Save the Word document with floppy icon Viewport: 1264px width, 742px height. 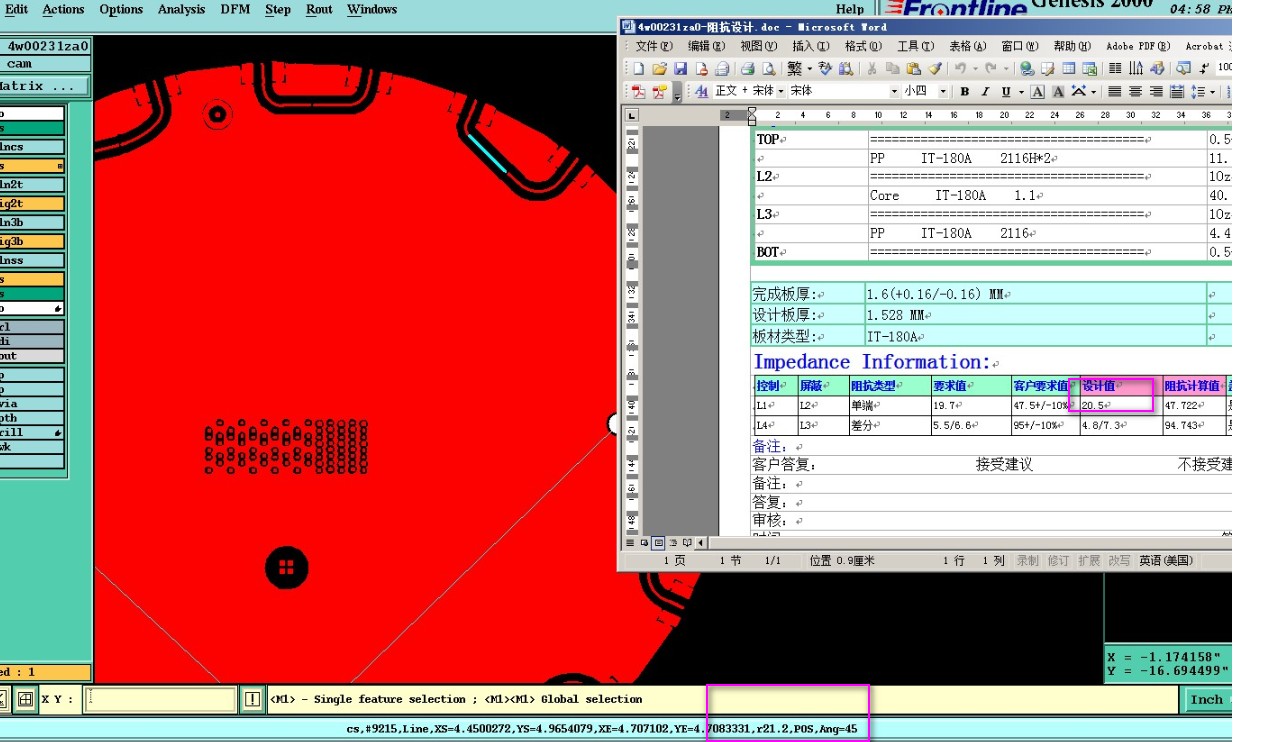[680, 68]
